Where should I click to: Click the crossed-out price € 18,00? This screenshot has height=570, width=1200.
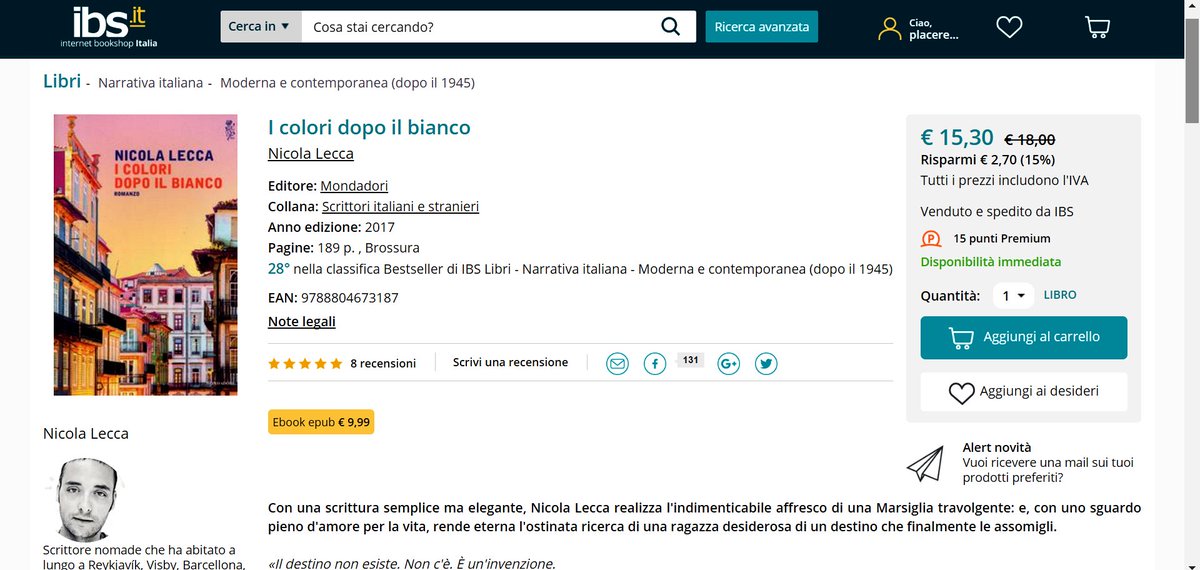pos(1030,140)
